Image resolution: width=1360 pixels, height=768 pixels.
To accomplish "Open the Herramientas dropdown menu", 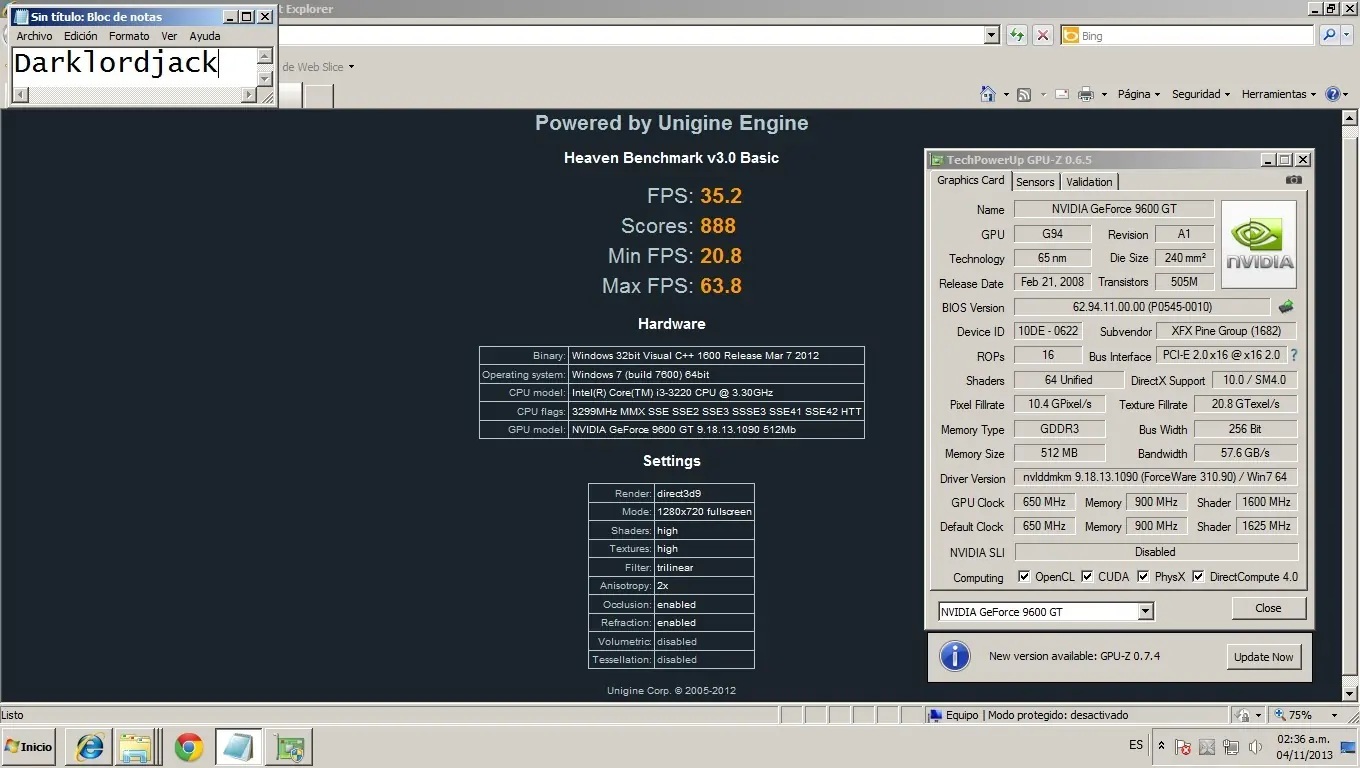I will [1279, 94].
